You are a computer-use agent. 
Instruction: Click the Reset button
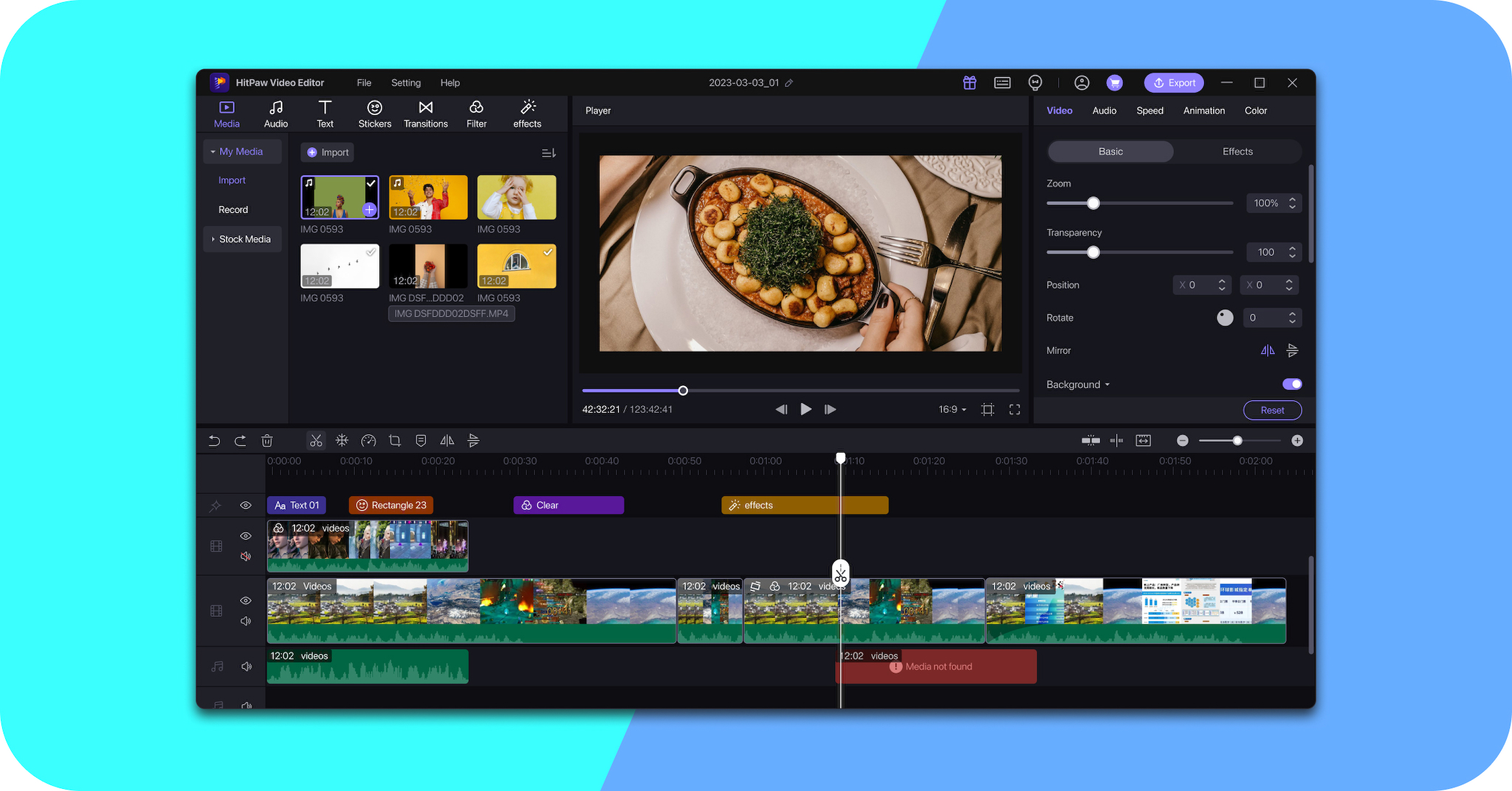[1272, 410]
